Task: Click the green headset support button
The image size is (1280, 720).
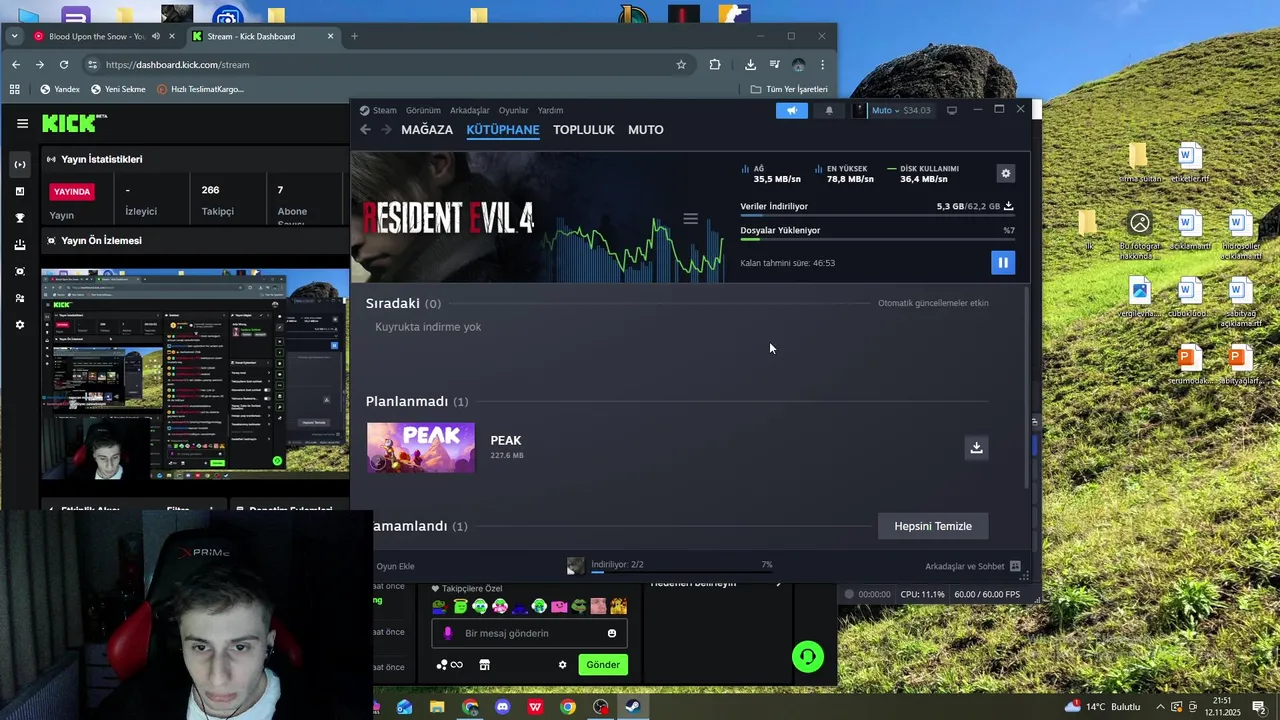Action: pos(808,657)
